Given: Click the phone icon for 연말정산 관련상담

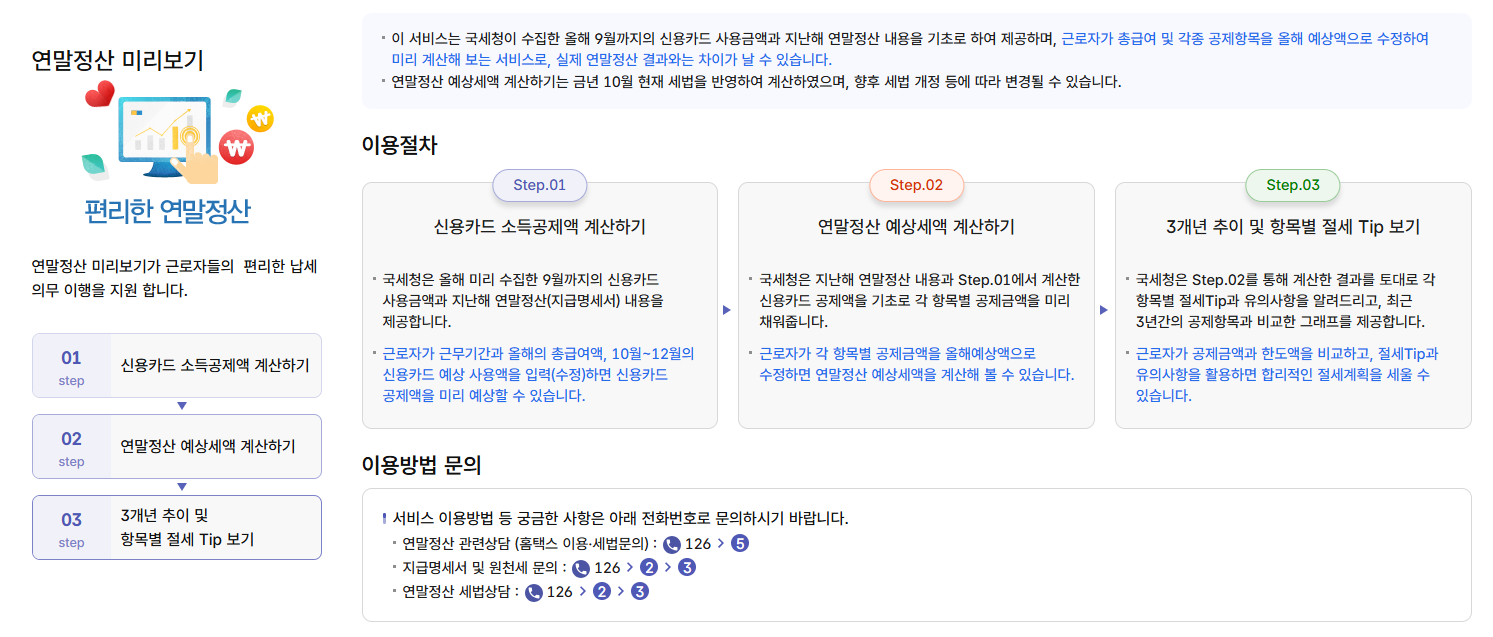Looking at the screenshot, I should (x=672, y=545).
